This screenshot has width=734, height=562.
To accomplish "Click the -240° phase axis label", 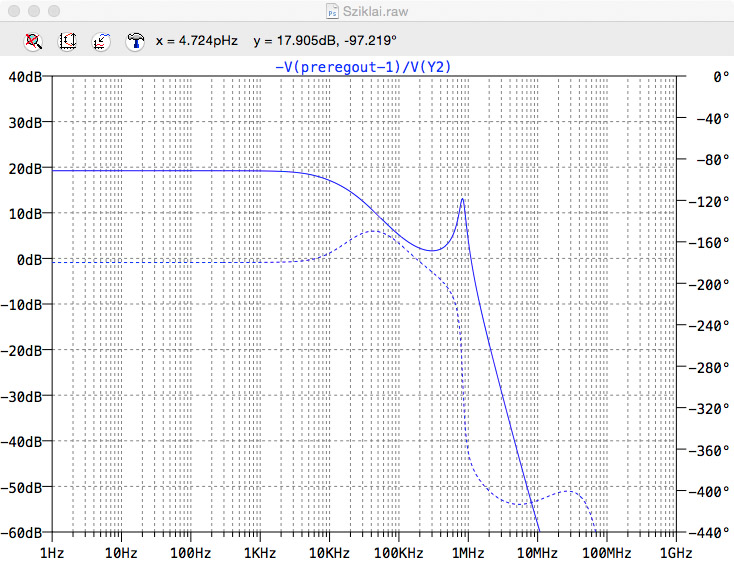I will (710, 326).
